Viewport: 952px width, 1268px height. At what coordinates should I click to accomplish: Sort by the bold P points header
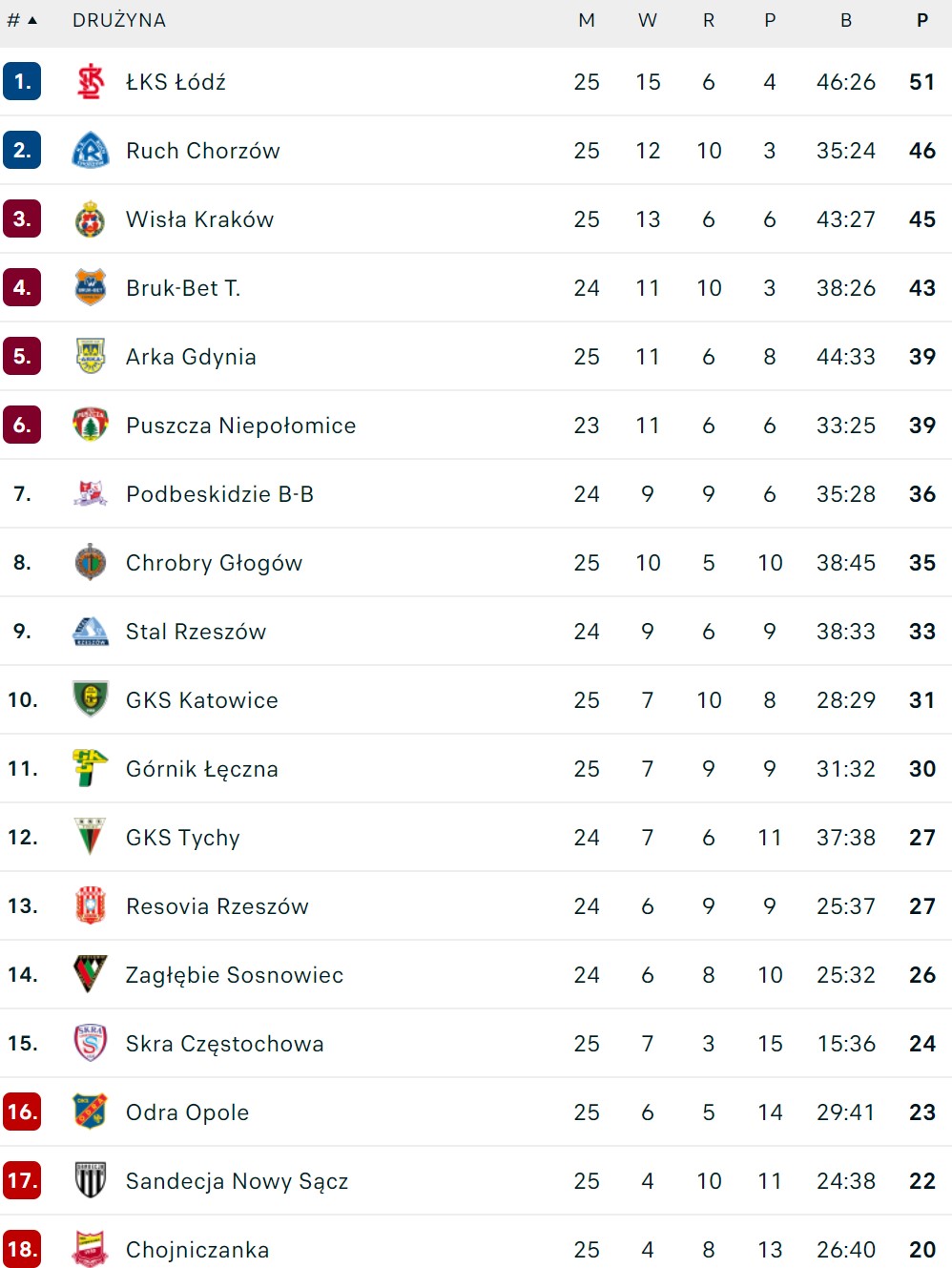(922, 20)
